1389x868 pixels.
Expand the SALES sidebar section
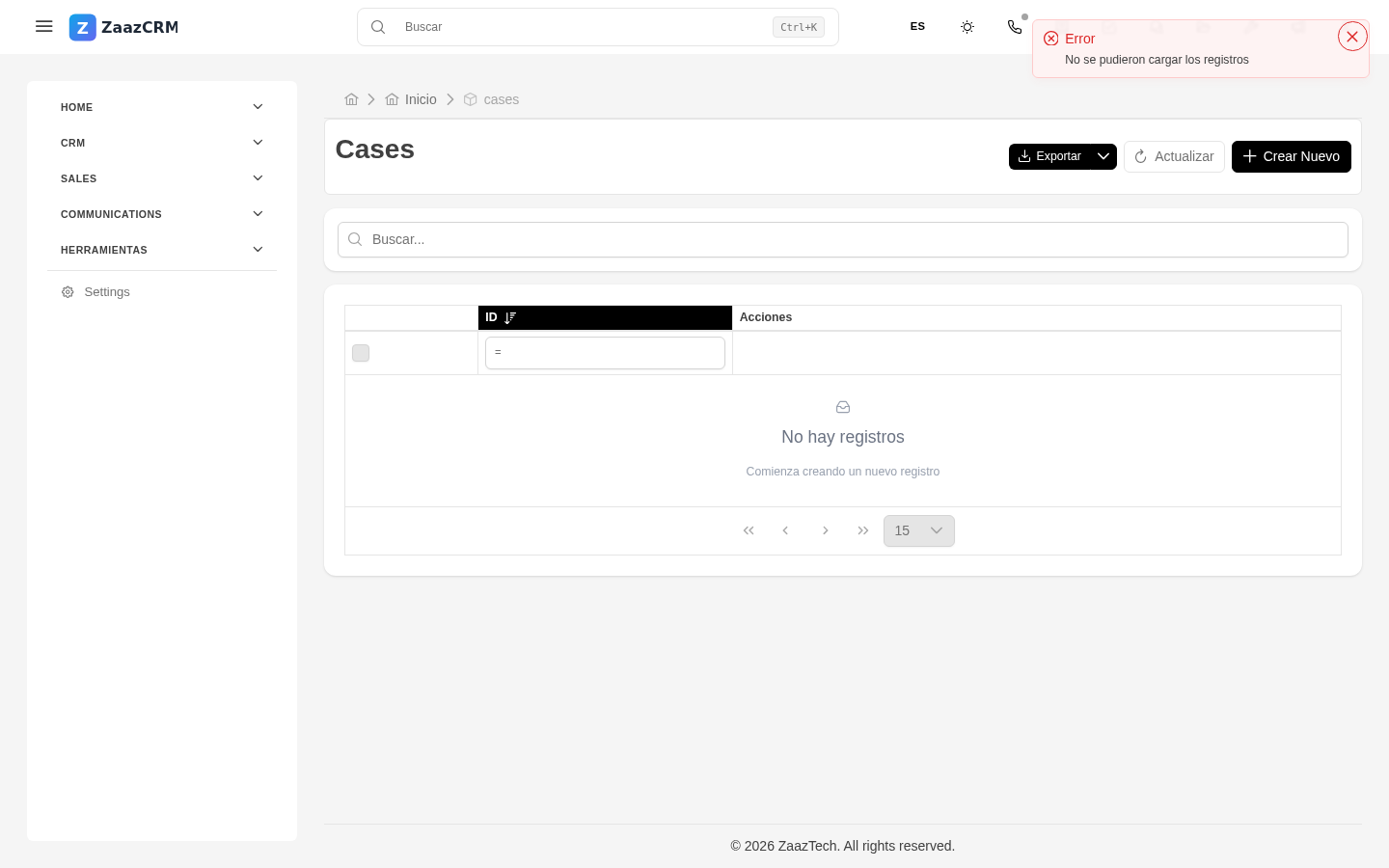(x=162, y=178)
